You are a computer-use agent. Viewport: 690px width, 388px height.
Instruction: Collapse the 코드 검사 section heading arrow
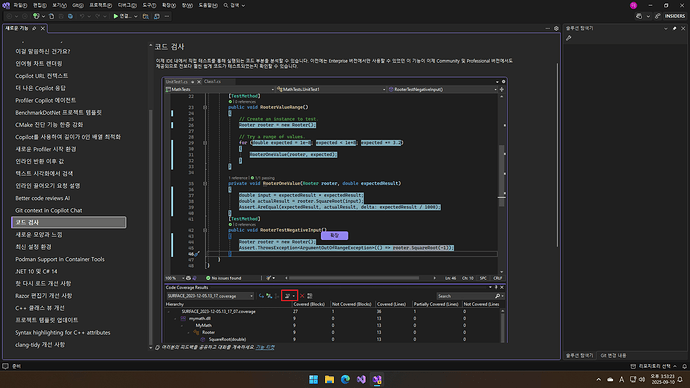(150, 46)
